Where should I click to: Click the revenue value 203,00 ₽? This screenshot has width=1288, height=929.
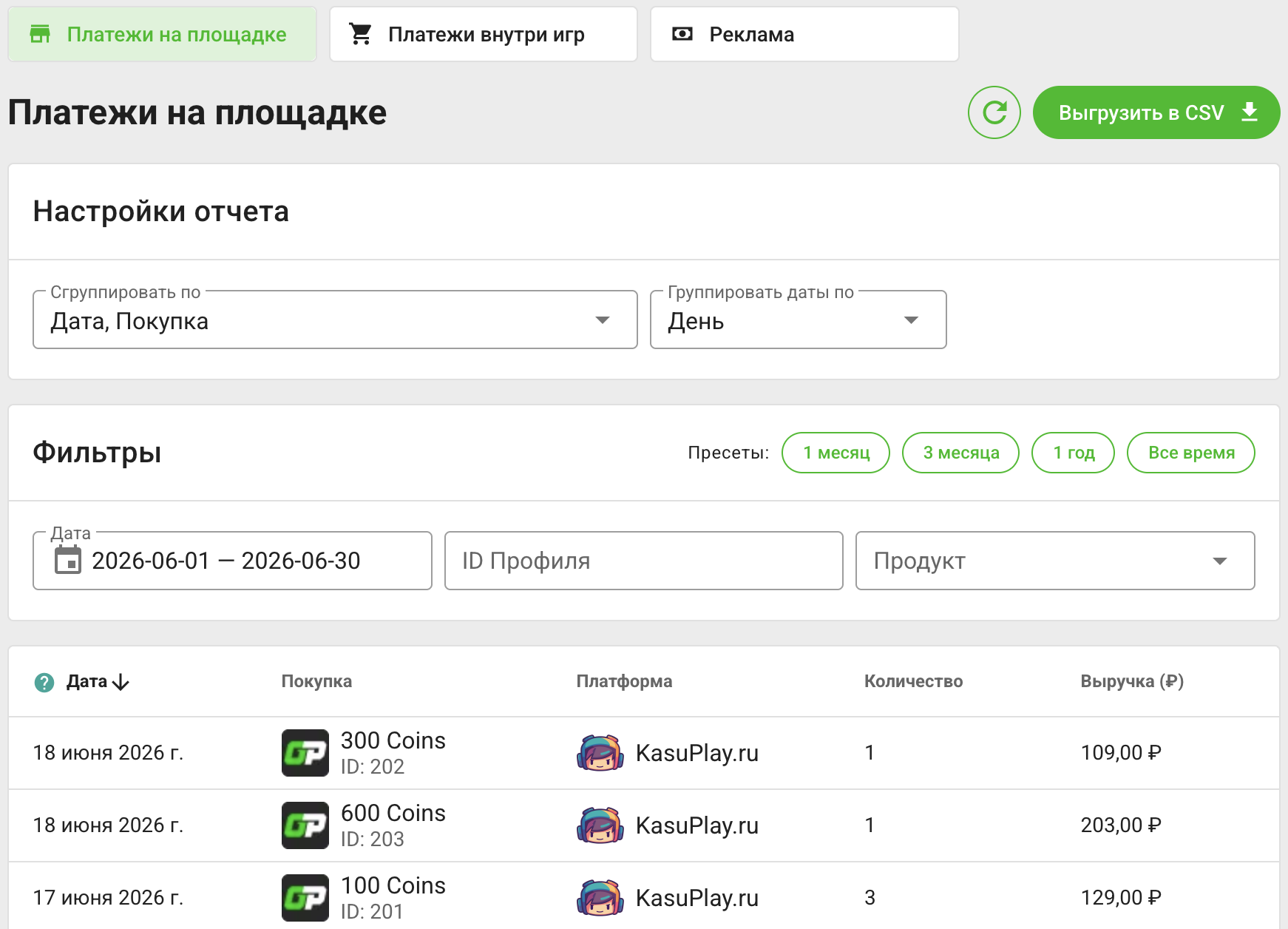pyautogui.click(x=1121, y=825)
